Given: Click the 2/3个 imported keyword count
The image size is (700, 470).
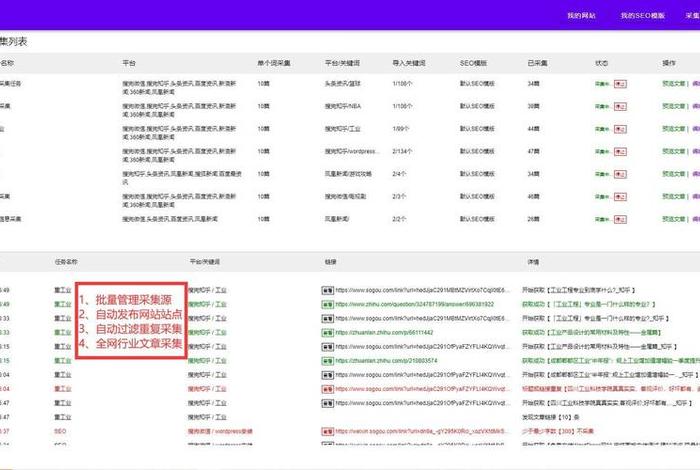Looking at the screenshot, I should (399, 196).
